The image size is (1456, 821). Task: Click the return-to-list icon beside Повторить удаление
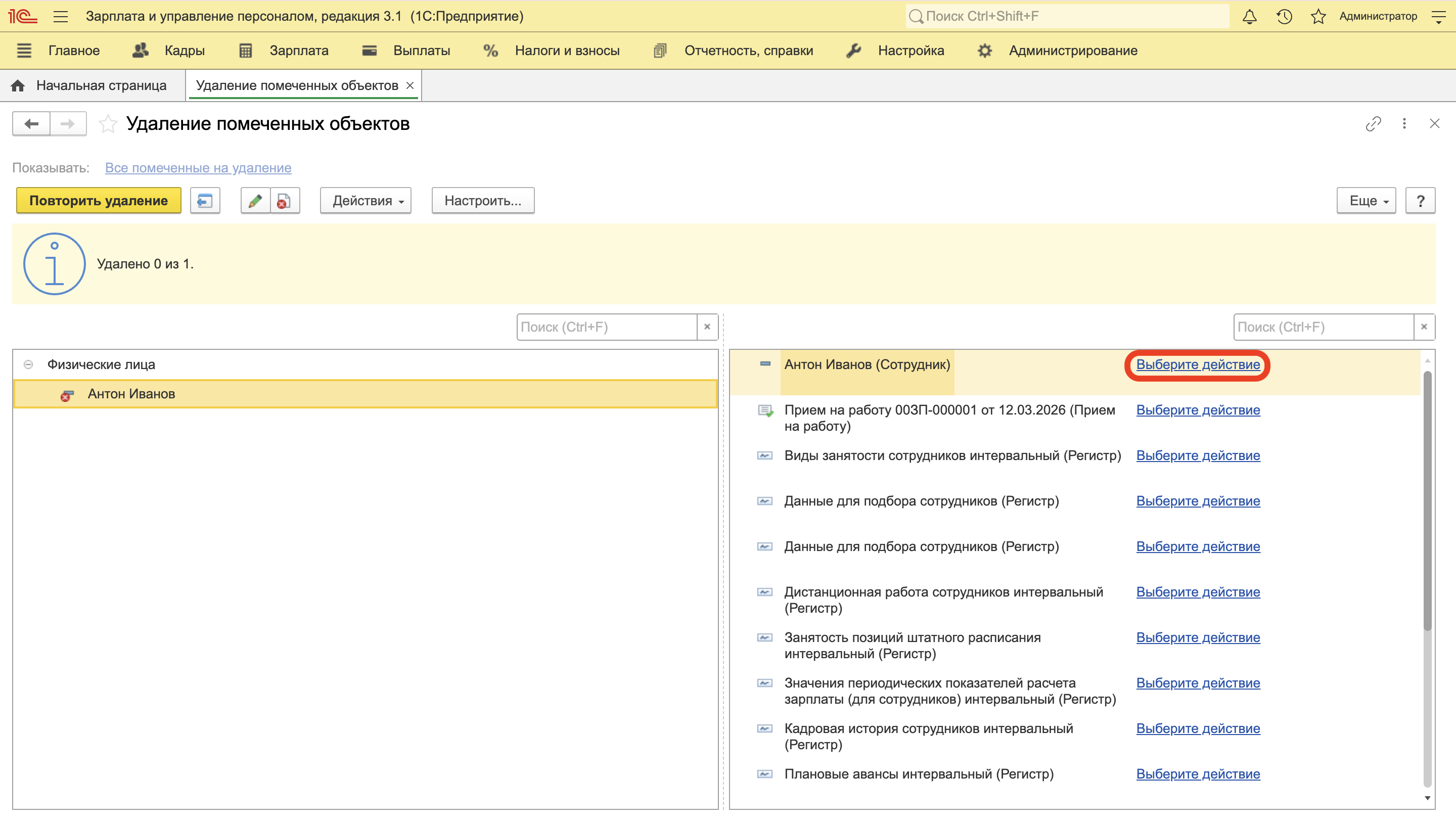point(205,201)
